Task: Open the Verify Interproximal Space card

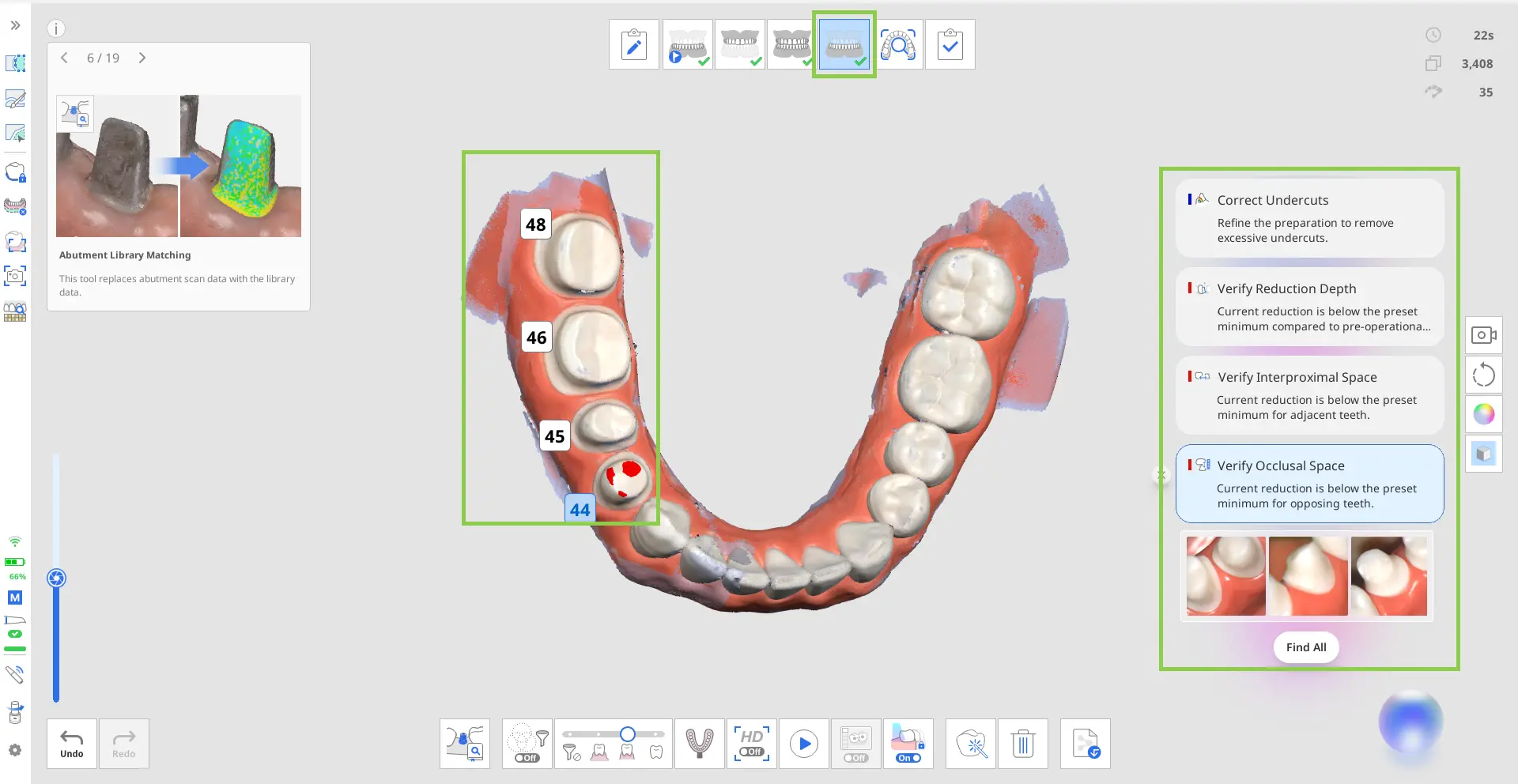Action: coord(1310,395)
